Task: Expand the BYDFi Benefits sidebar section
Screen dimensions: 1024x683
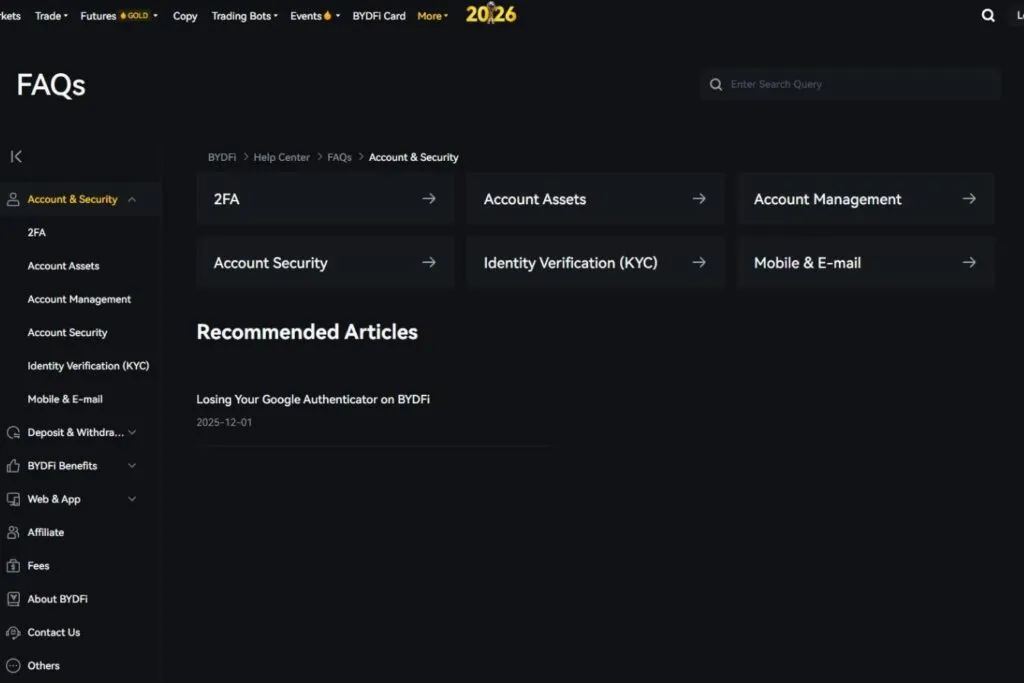Action: click(x=132, y=466)
